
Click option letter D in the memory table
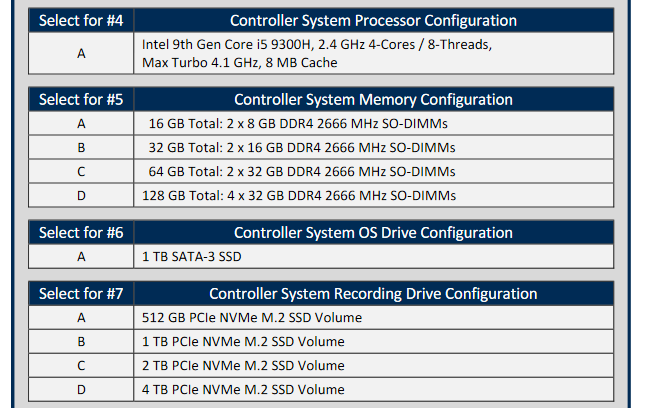pos(81,195)
